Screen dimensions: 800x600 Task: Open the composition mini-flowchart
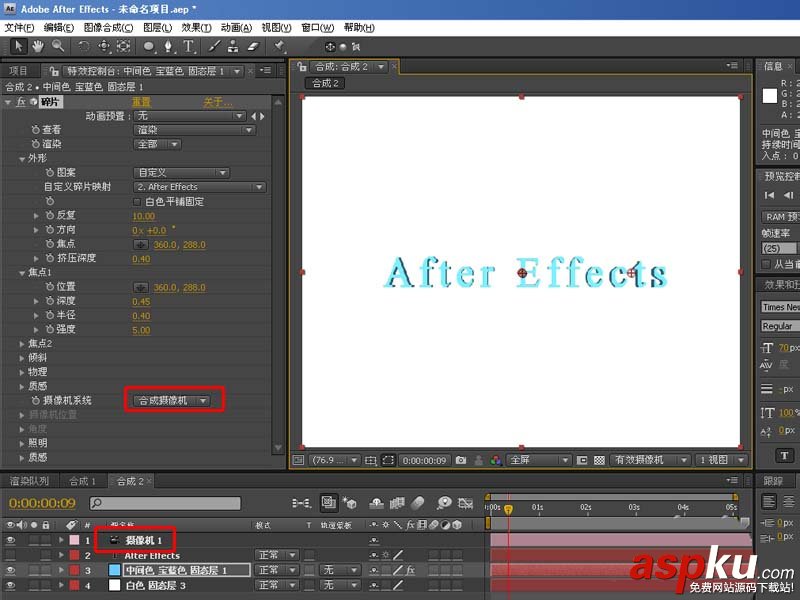(x=302, y=503)
